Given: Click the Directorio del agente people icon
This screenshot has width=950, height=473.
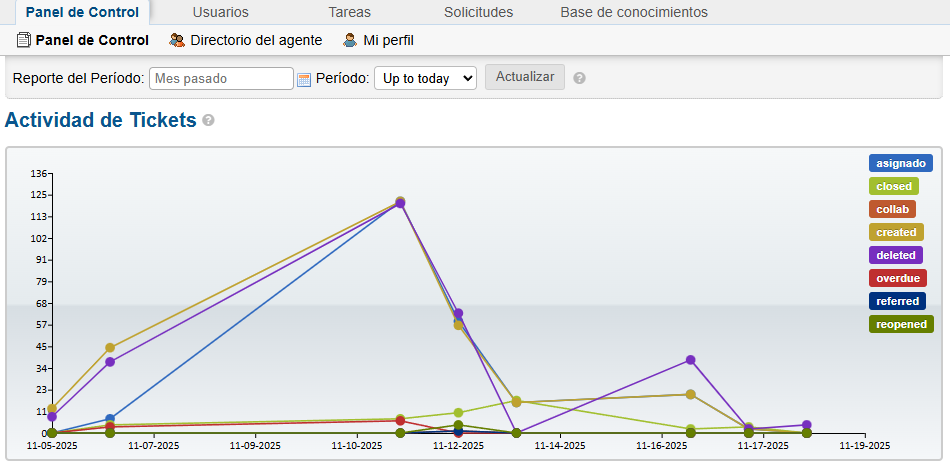Looking at the screenshot, I should pyautogui.click(x=177, y=41).
